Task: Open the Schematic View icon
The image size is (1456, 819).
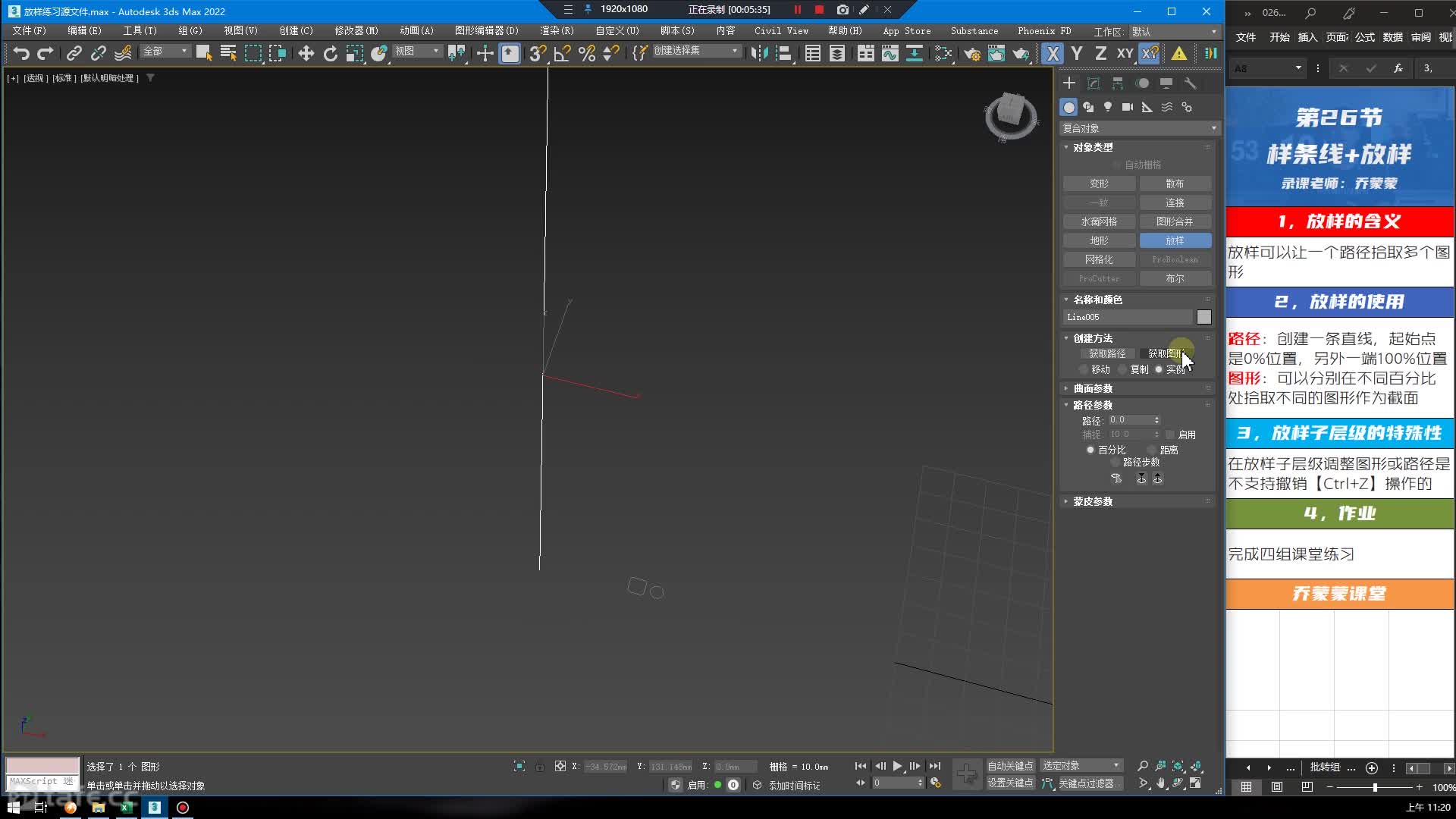Action: (914, 53)
